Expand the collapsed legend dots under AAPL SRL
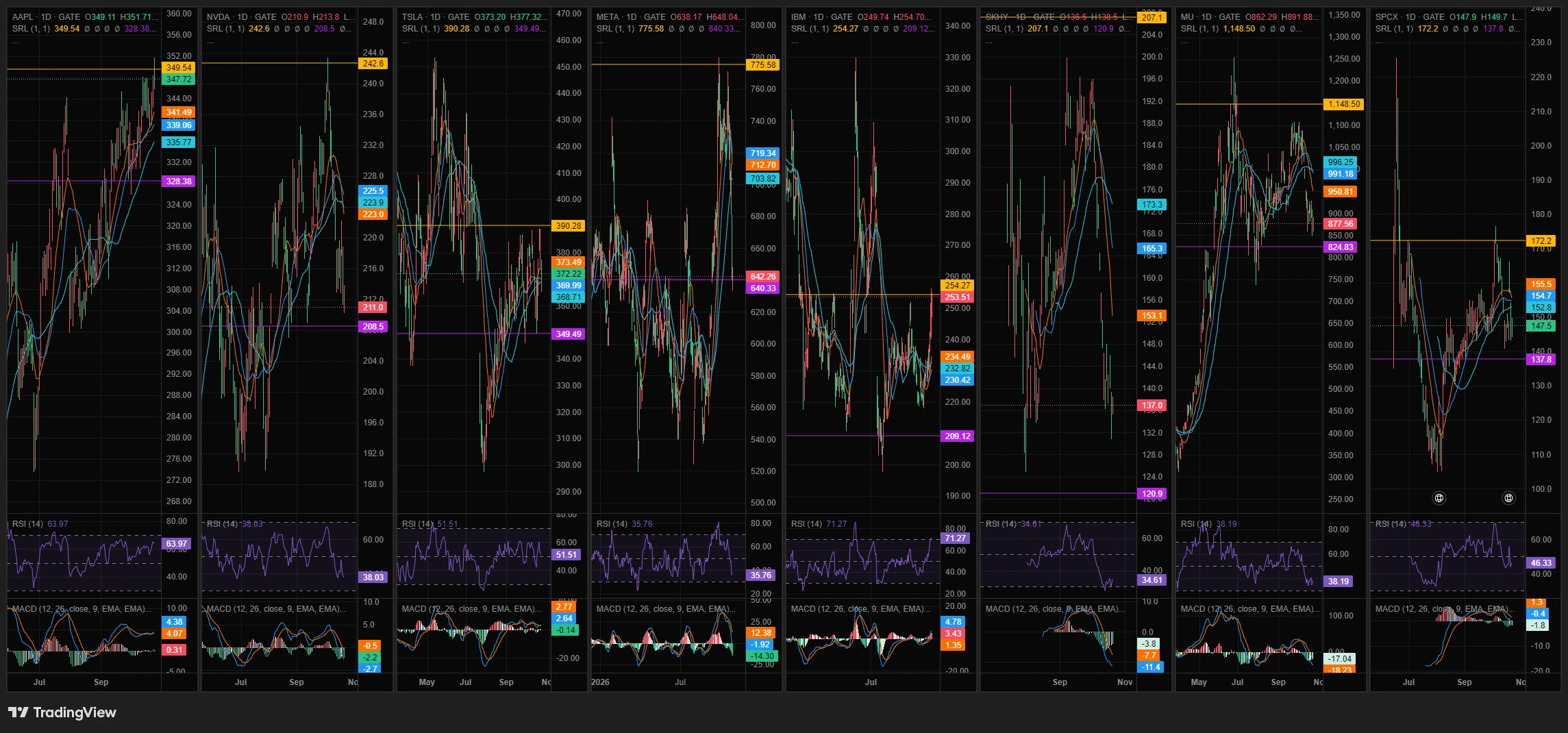The width and height of the screenshot is (1568, 733). (x=15, y=41)
